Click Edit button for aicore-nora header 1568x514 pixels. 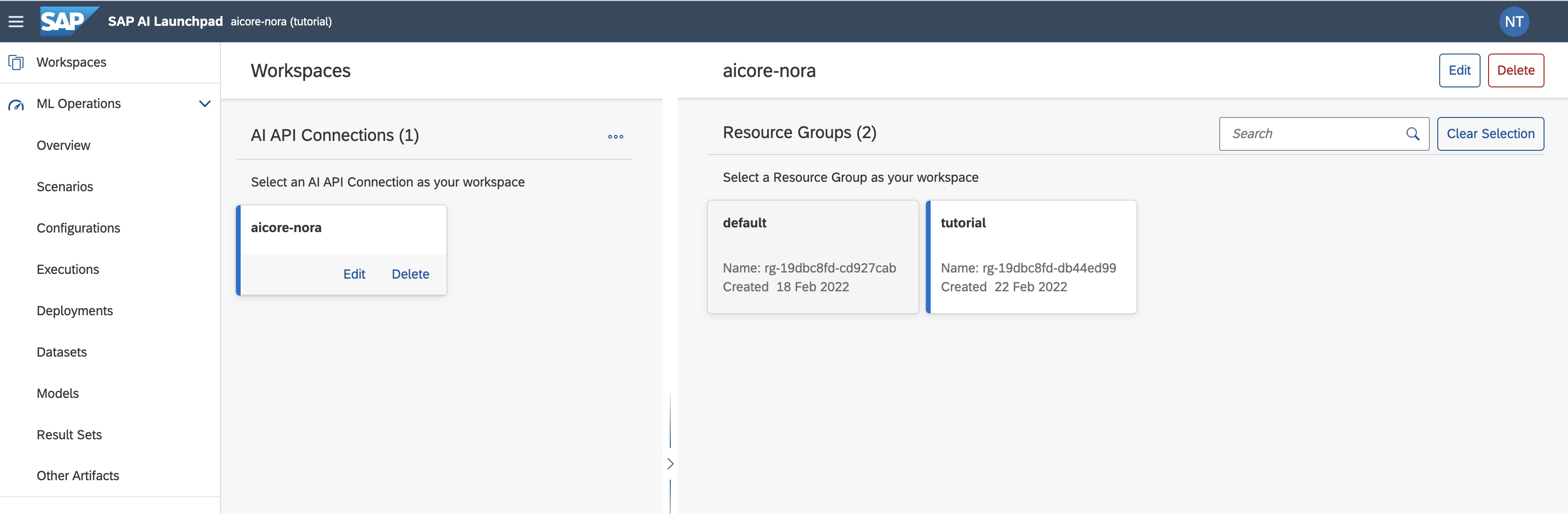[1459, 70]
